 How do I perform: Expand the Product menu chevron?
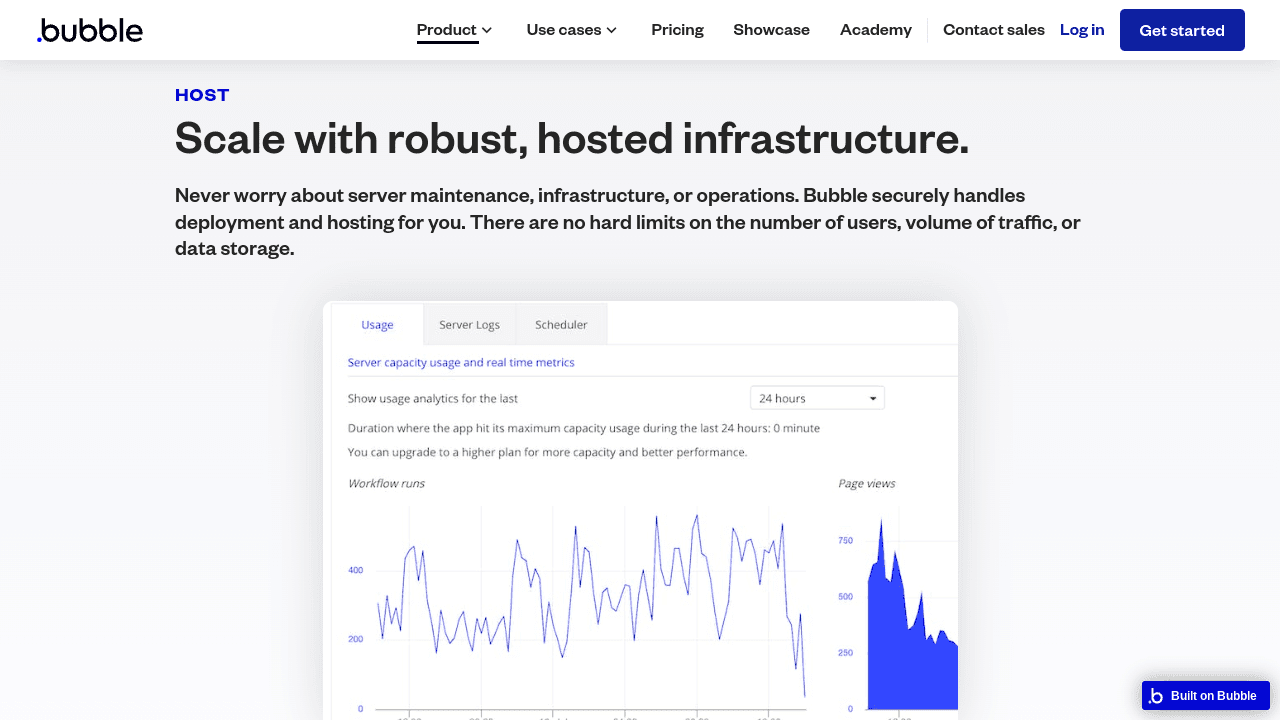click(x=487, y=30)
